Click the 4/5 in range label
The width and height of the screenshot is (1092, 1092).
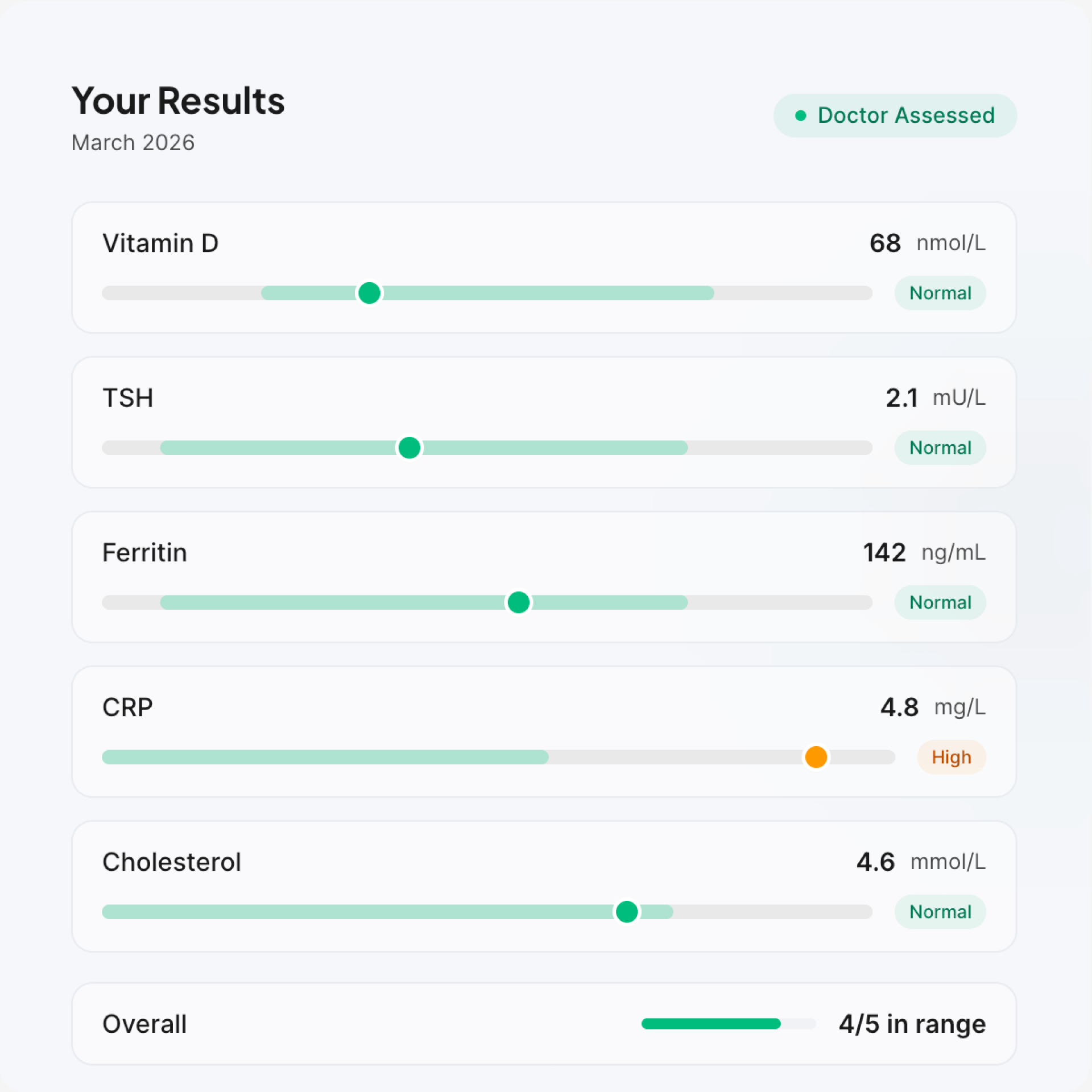point(911,1024)
